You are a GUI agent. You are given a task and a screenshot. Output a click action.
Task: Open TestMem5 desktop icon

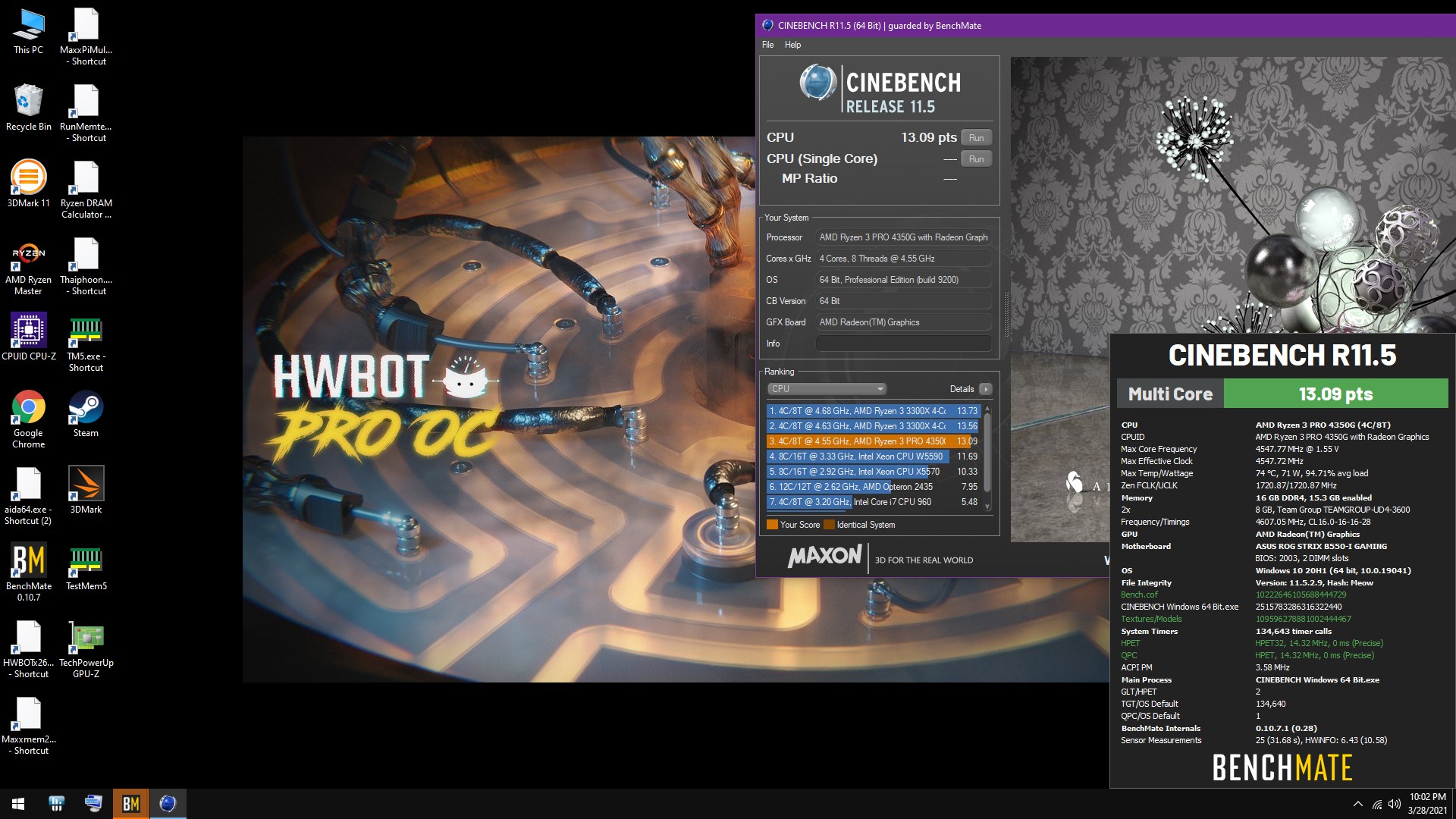tap(86, 567)
